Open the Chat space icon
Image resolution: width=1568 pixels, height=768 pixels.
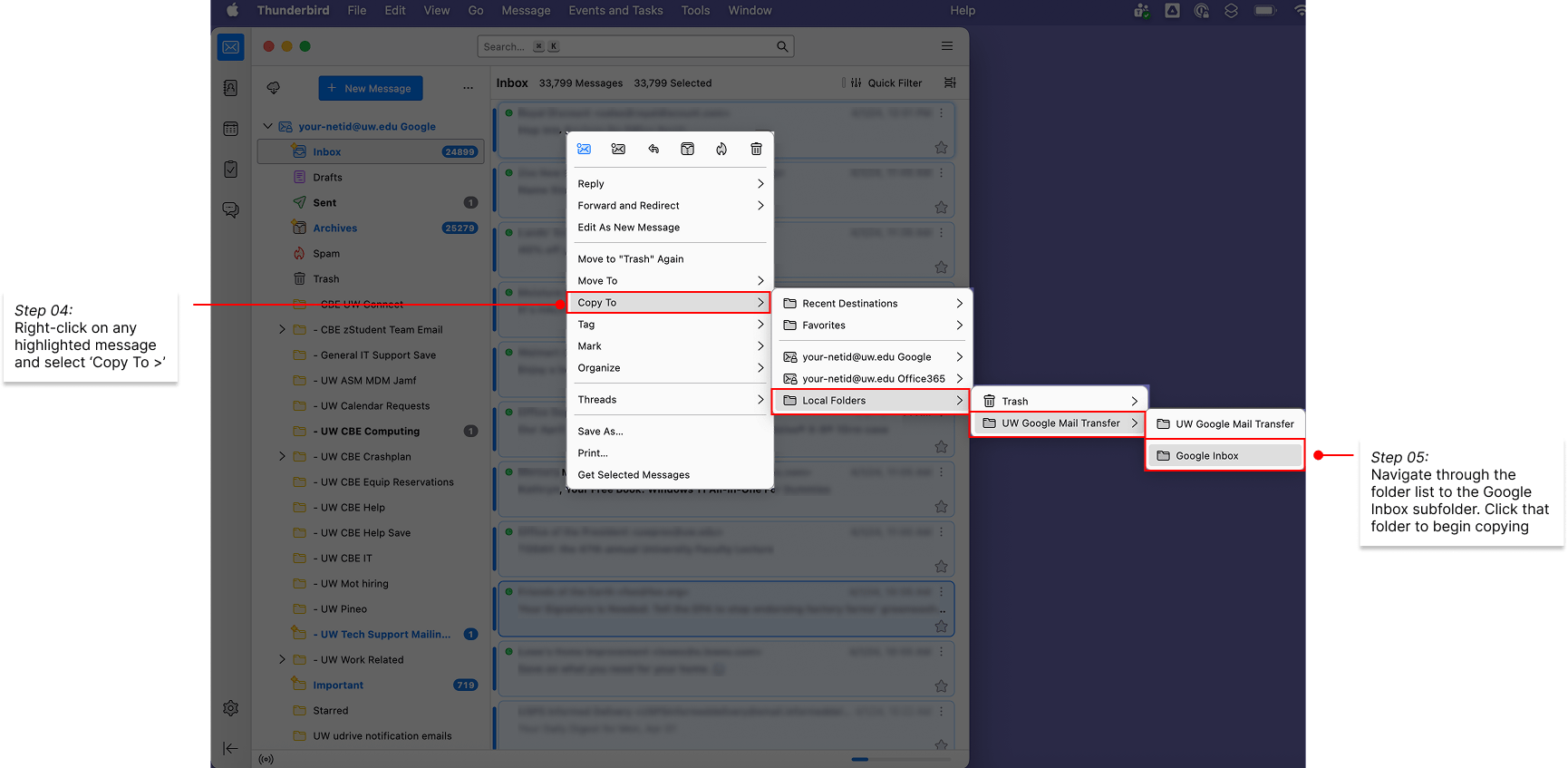(x=231, y=210)
